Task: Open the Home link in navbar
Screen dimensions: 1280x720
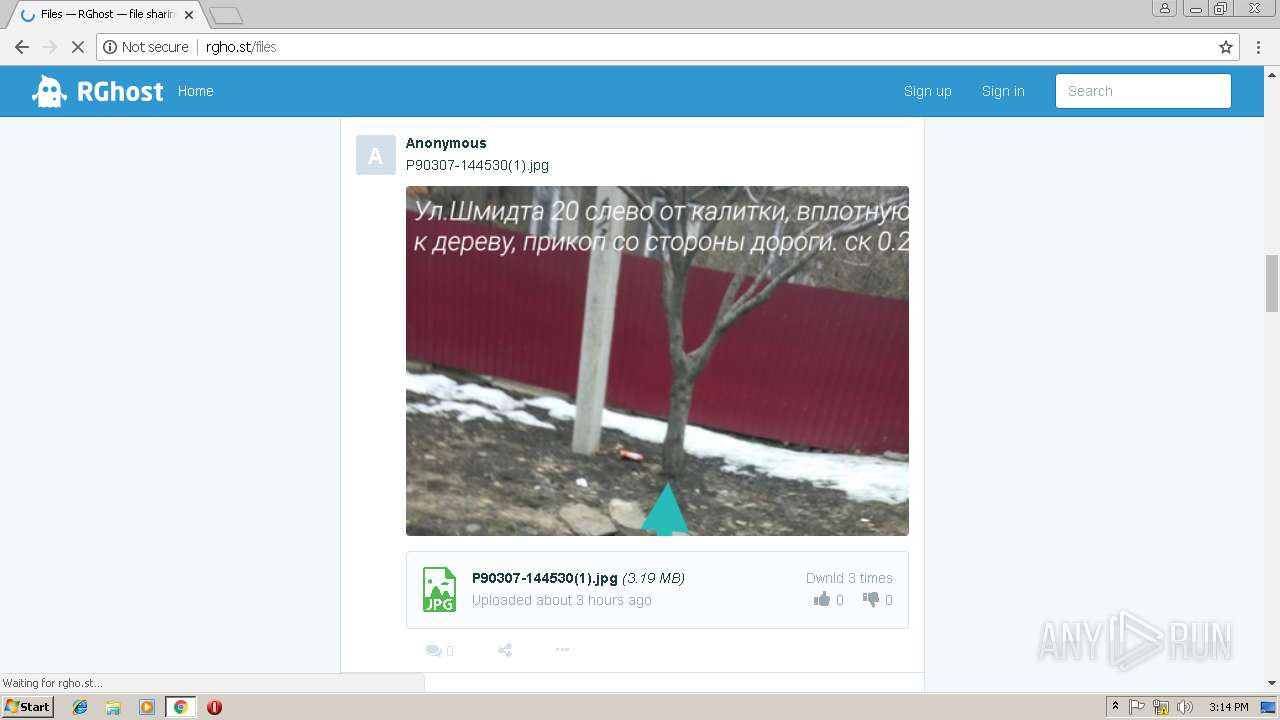Action: [195, 91]
